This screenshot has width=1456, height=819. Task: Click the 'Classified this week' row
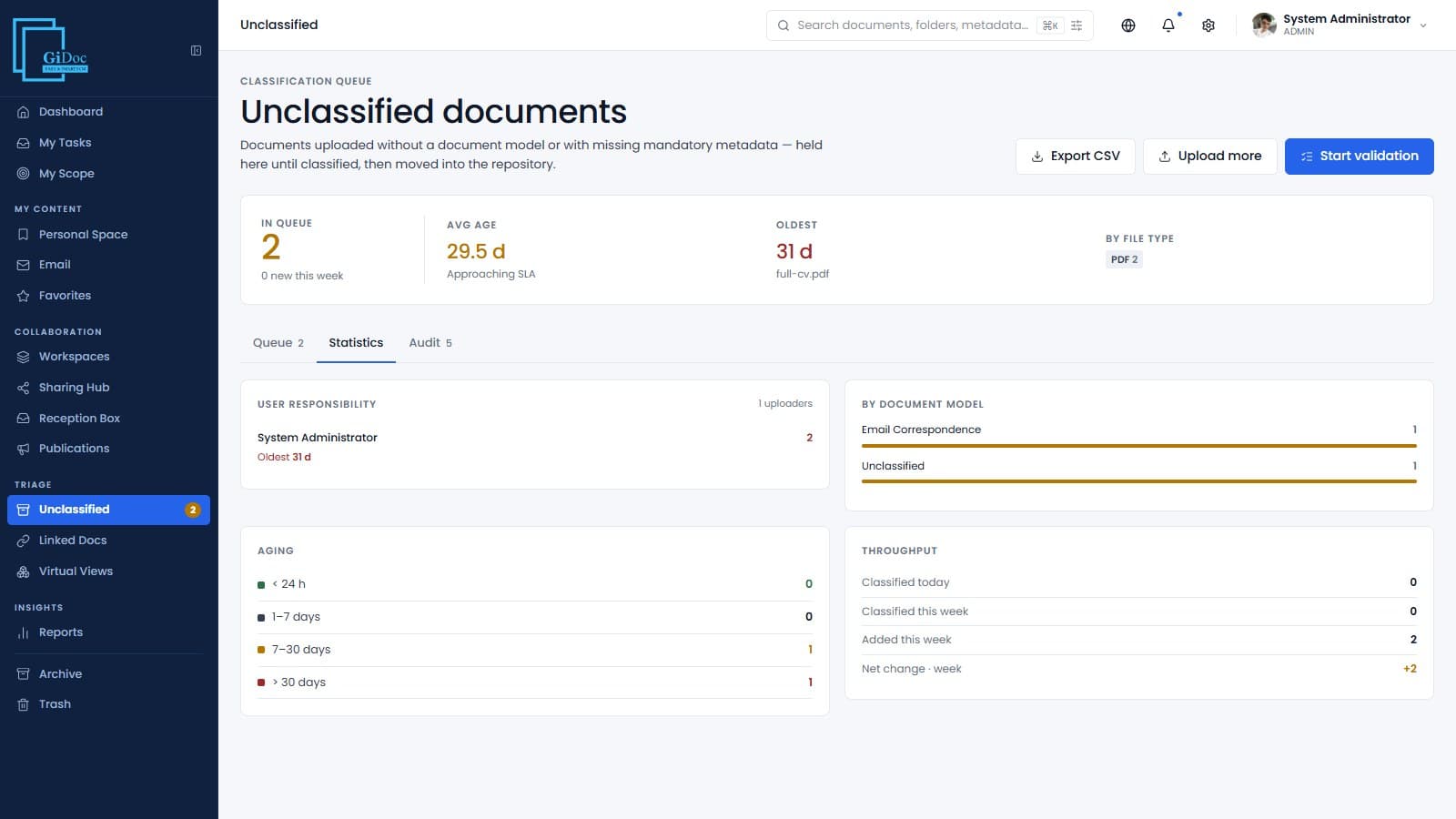[x=1139, y=612]
